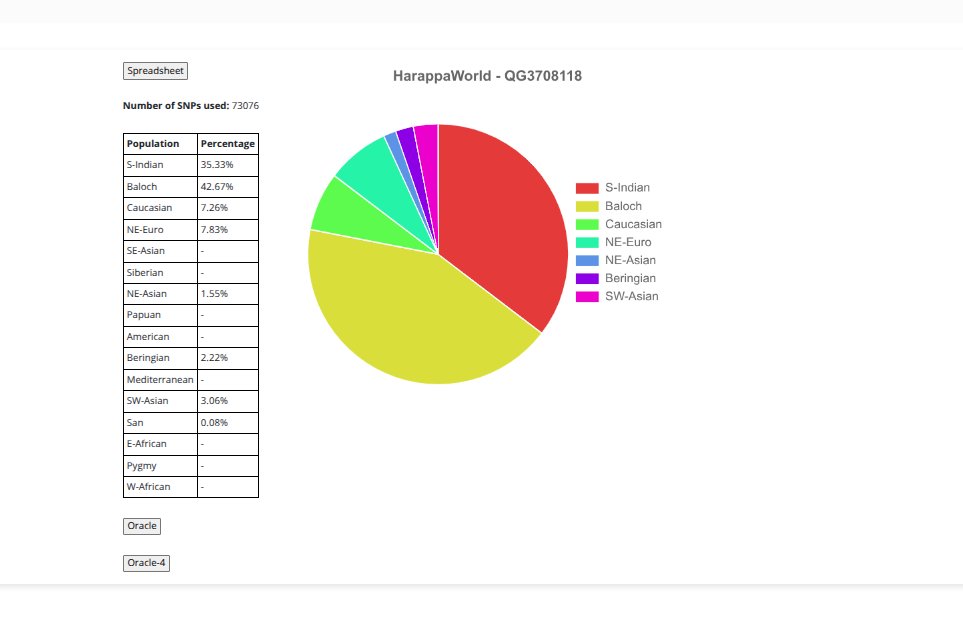Click the Pygmy table cell

pyautogui.click(x=160, y=466)
